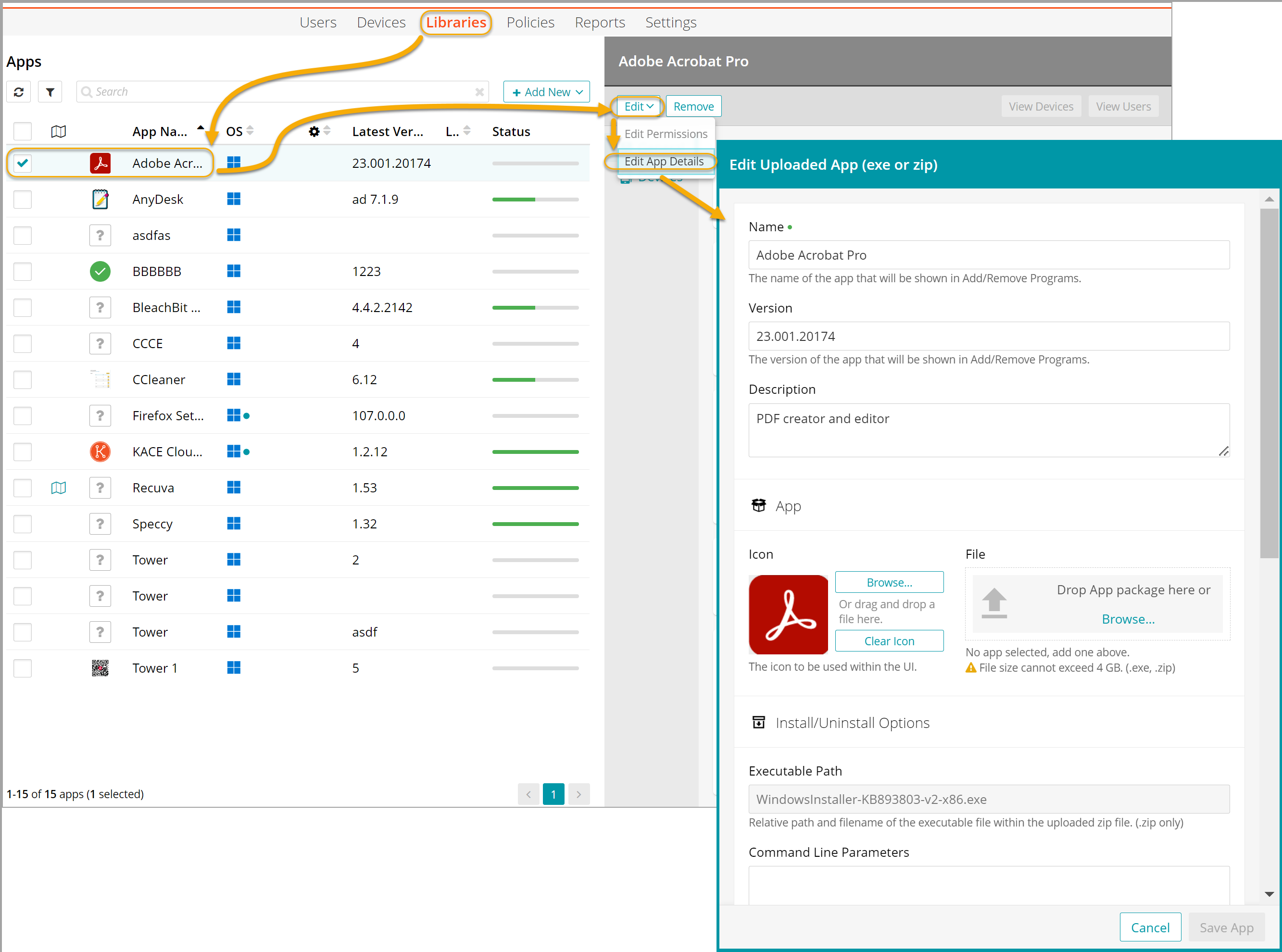The height and width of the screenshot is (952, 1282).
Task: Switch to the Policies tab
Action: [x=530, y=23]
